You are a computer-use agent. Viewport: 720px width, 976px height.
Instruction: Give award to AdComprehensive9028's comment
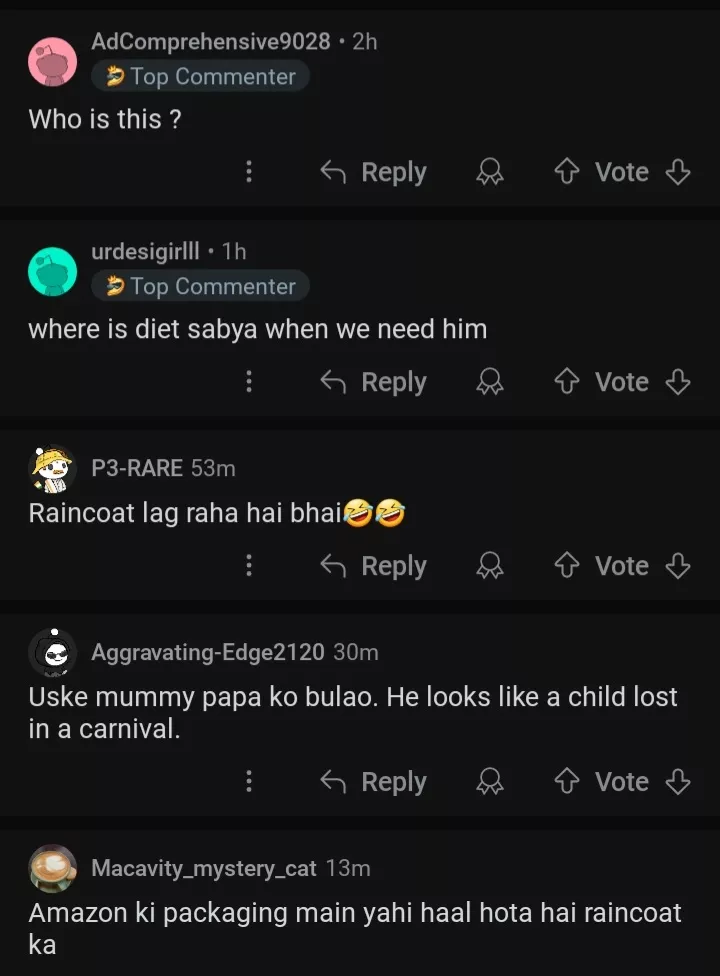pos(489,173)
